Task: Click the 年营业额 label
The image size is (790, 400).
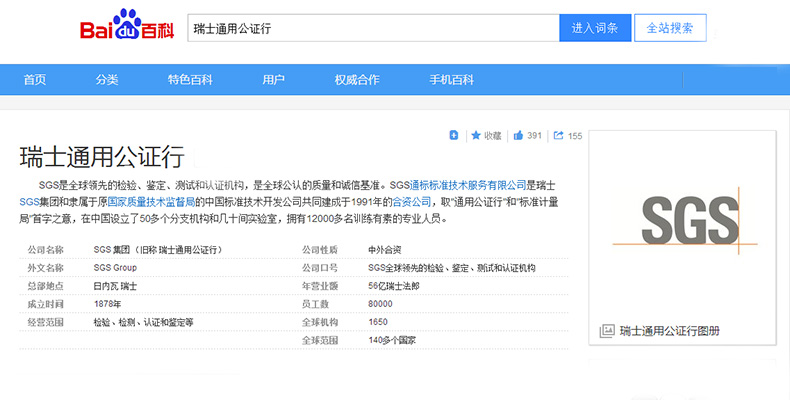Action: pyautogui.click(x=320, y=286)
